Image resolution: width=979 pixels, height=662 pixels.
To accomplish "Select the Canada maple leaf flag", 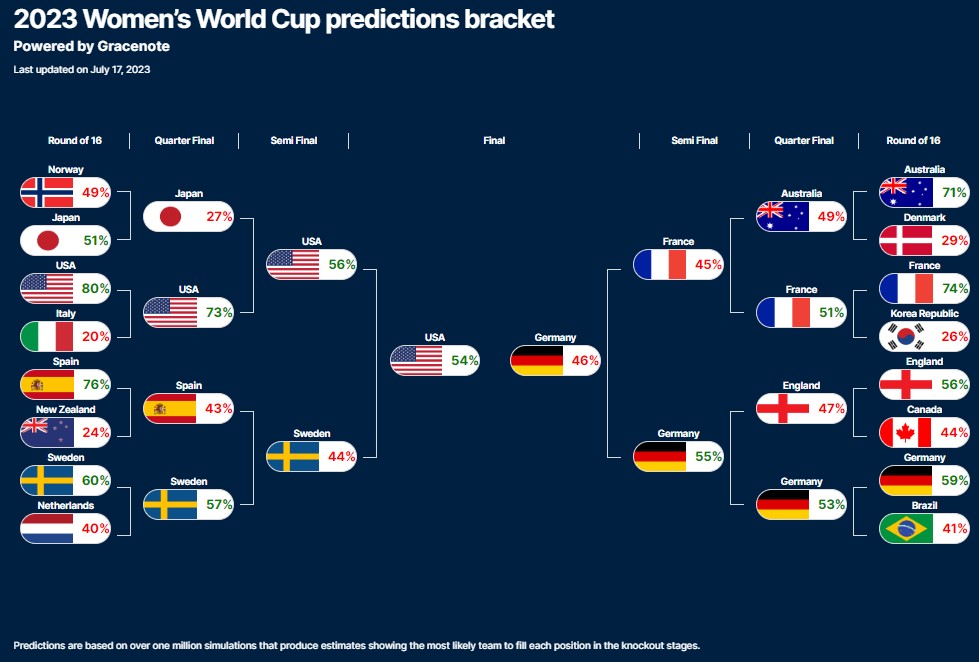I will [x=905, y=432].
